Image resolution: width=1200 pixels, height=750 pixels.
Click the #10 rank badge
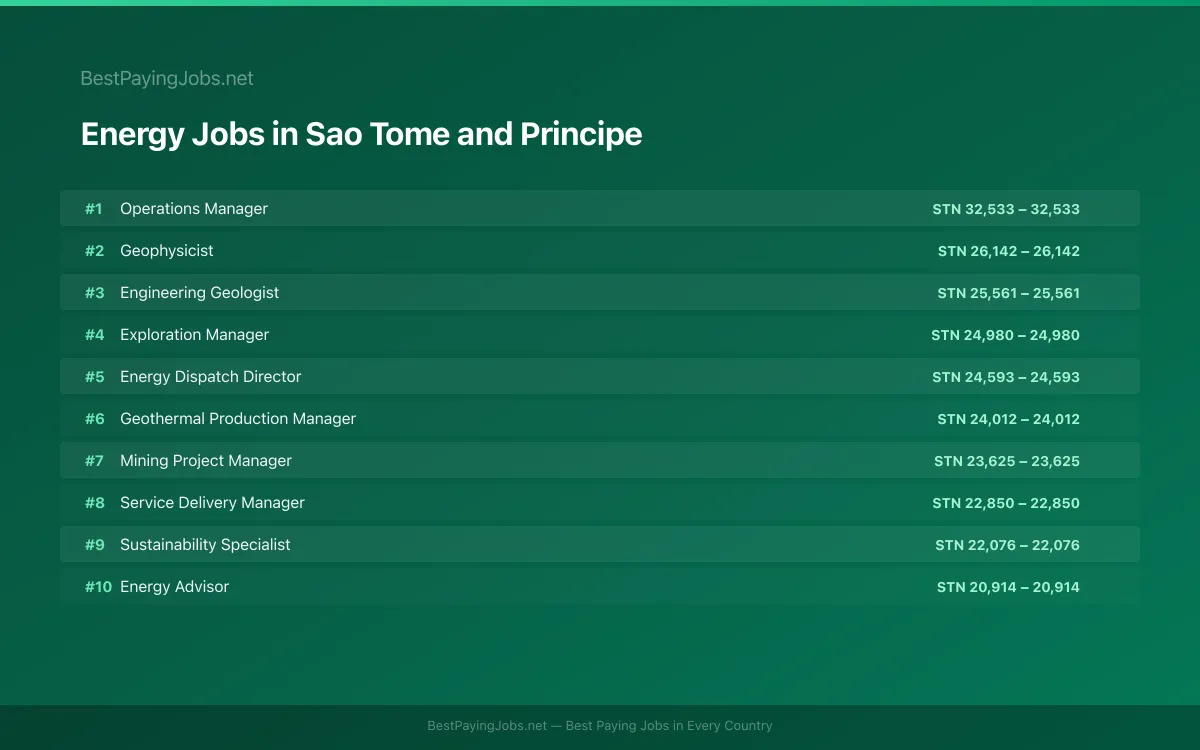(98, 587)
